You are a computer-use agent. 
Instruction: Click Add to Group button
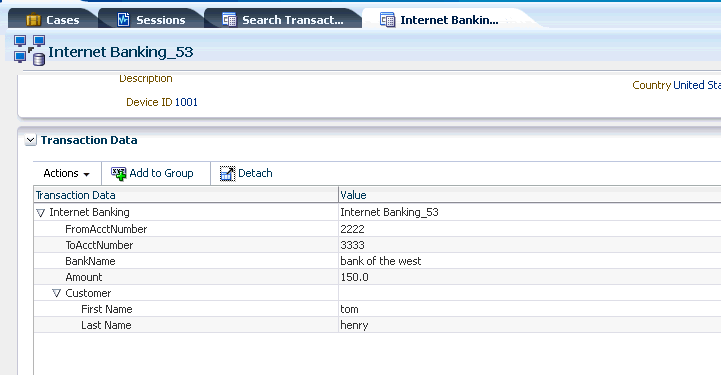point(152,173)
